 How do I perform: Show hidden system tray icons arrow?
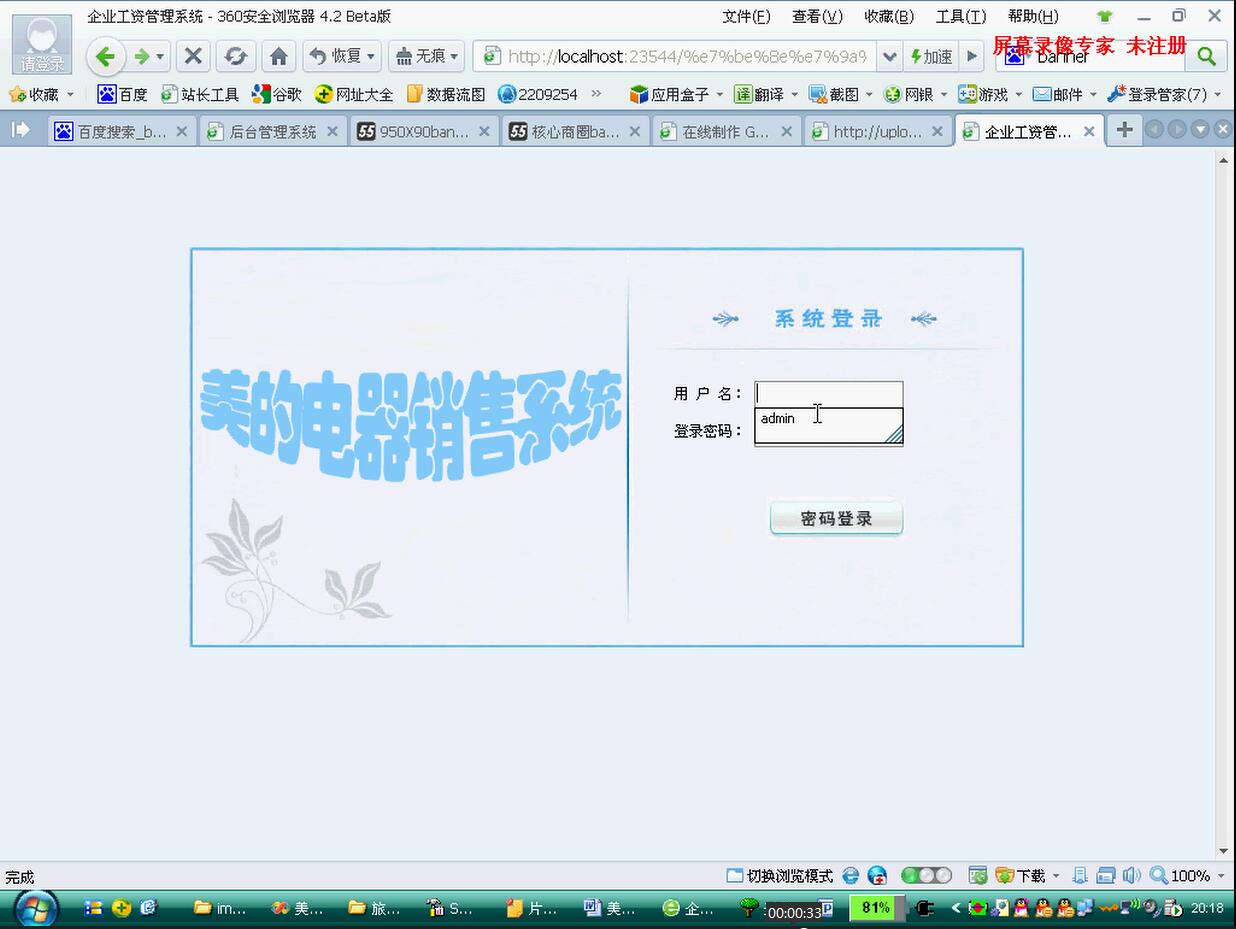pos(955,908)
